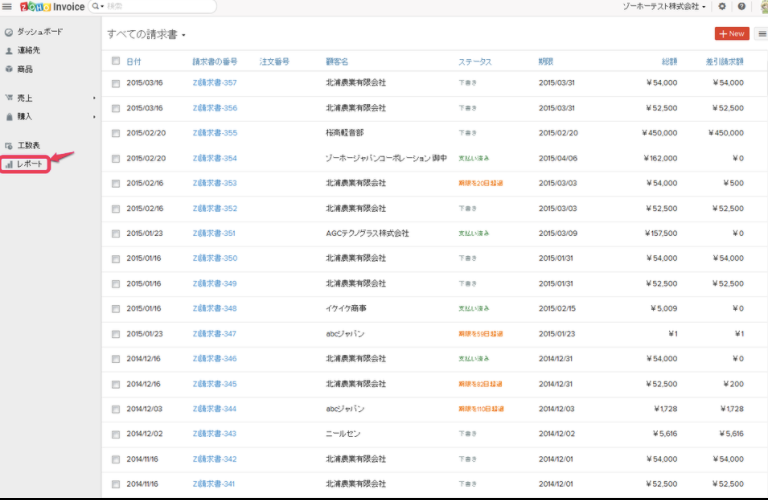Screen dimensions: 768x500
Task: Click the ダッシュボード dashboard icon
Action: click(9, 32)
